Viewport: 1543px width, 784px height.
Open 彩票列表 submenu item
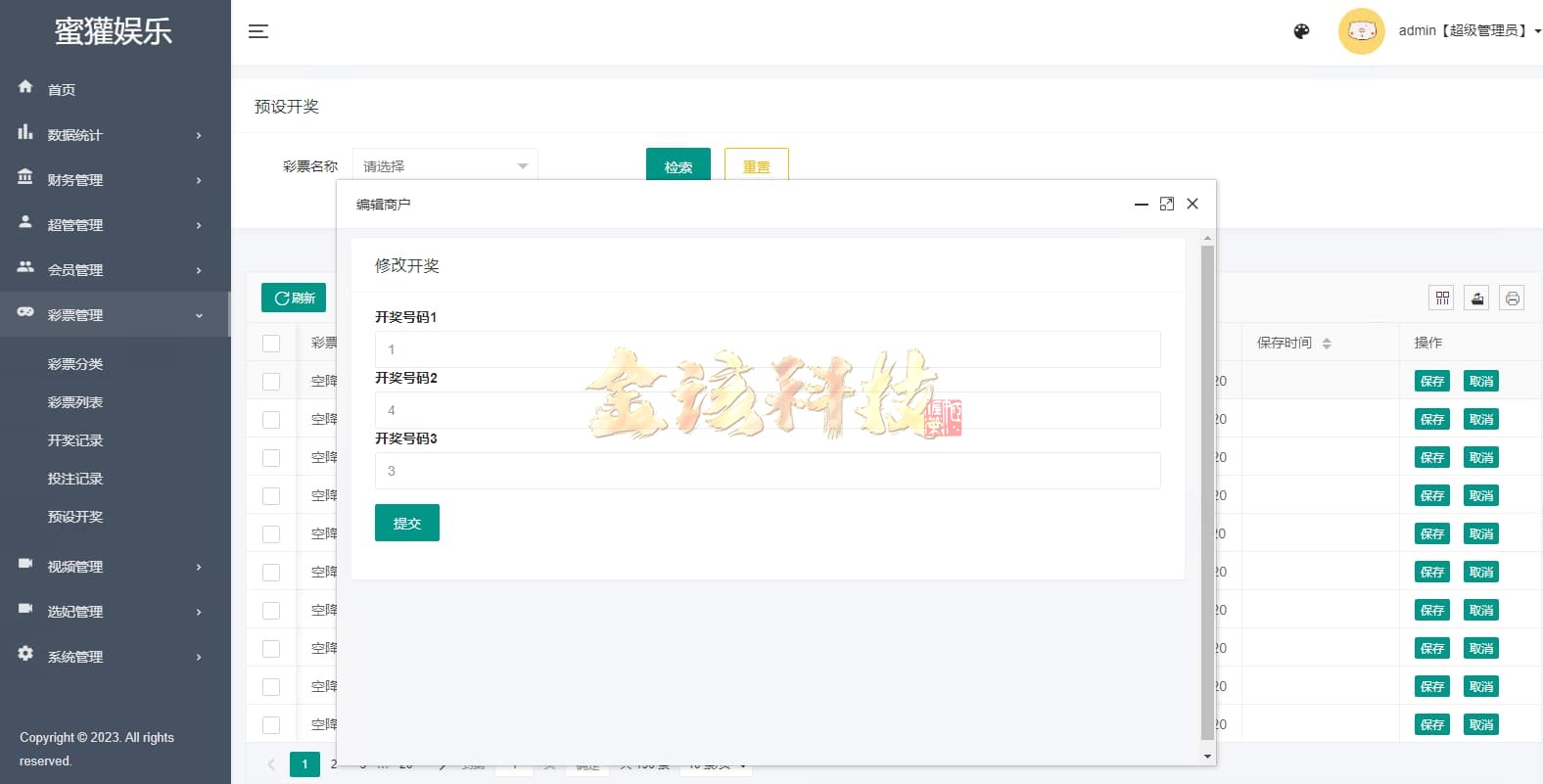[75, 402]
